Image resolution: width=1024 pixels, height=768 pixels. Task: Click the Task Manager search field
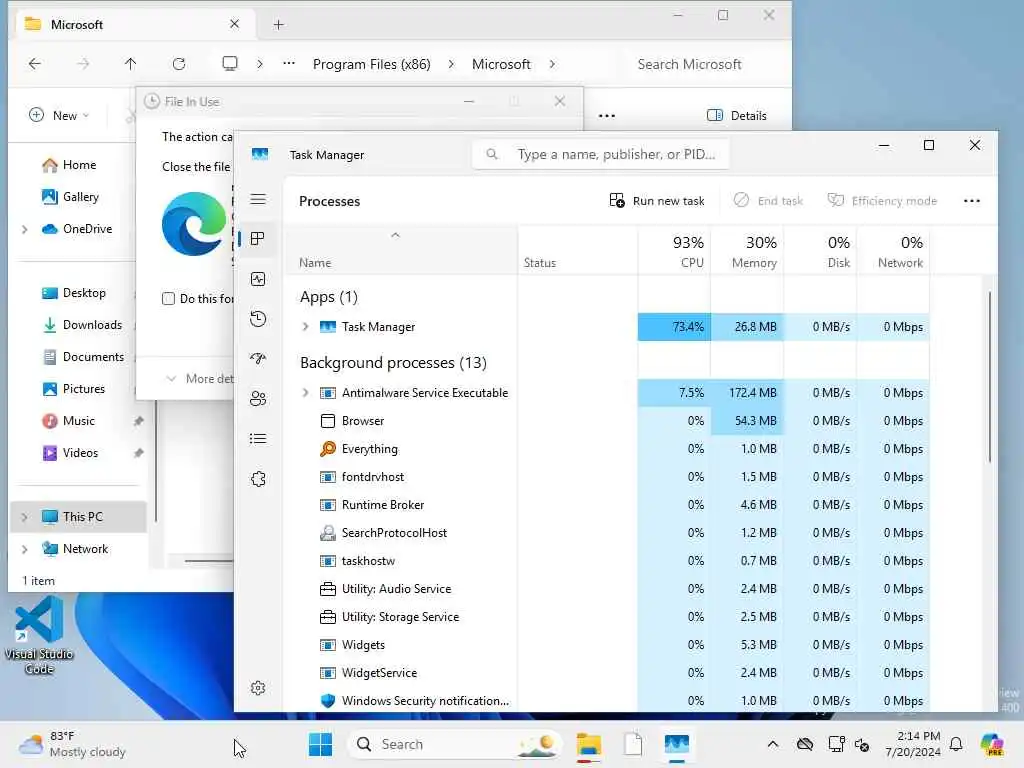601,155
